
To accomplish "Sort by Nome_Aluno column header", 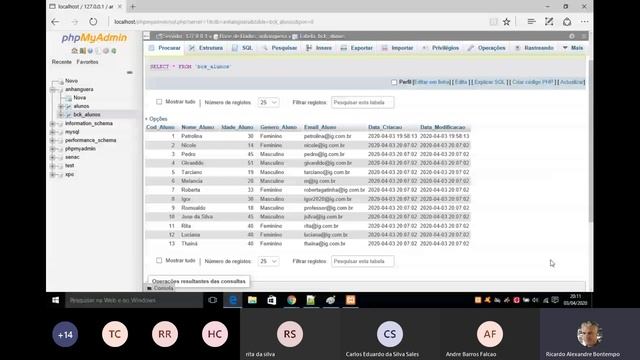I will point(198,127).
